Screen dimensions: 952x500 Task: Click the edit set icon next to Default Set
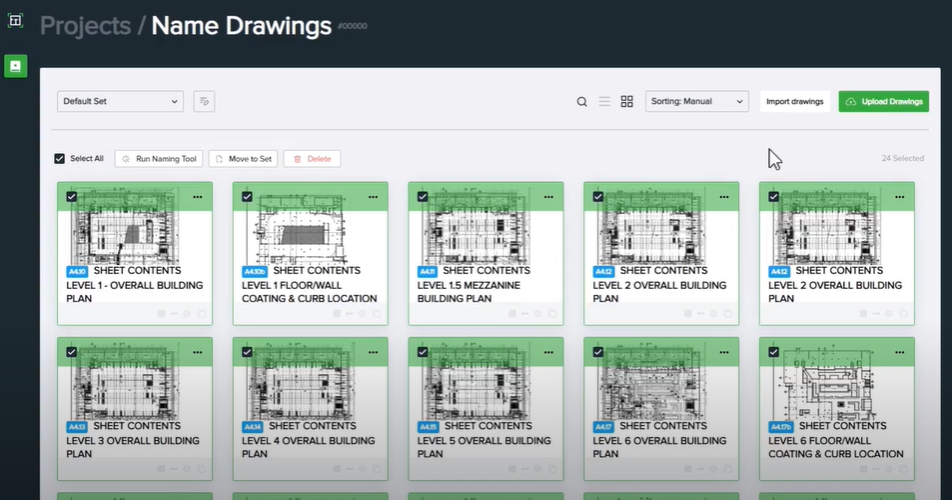[204, 101]
